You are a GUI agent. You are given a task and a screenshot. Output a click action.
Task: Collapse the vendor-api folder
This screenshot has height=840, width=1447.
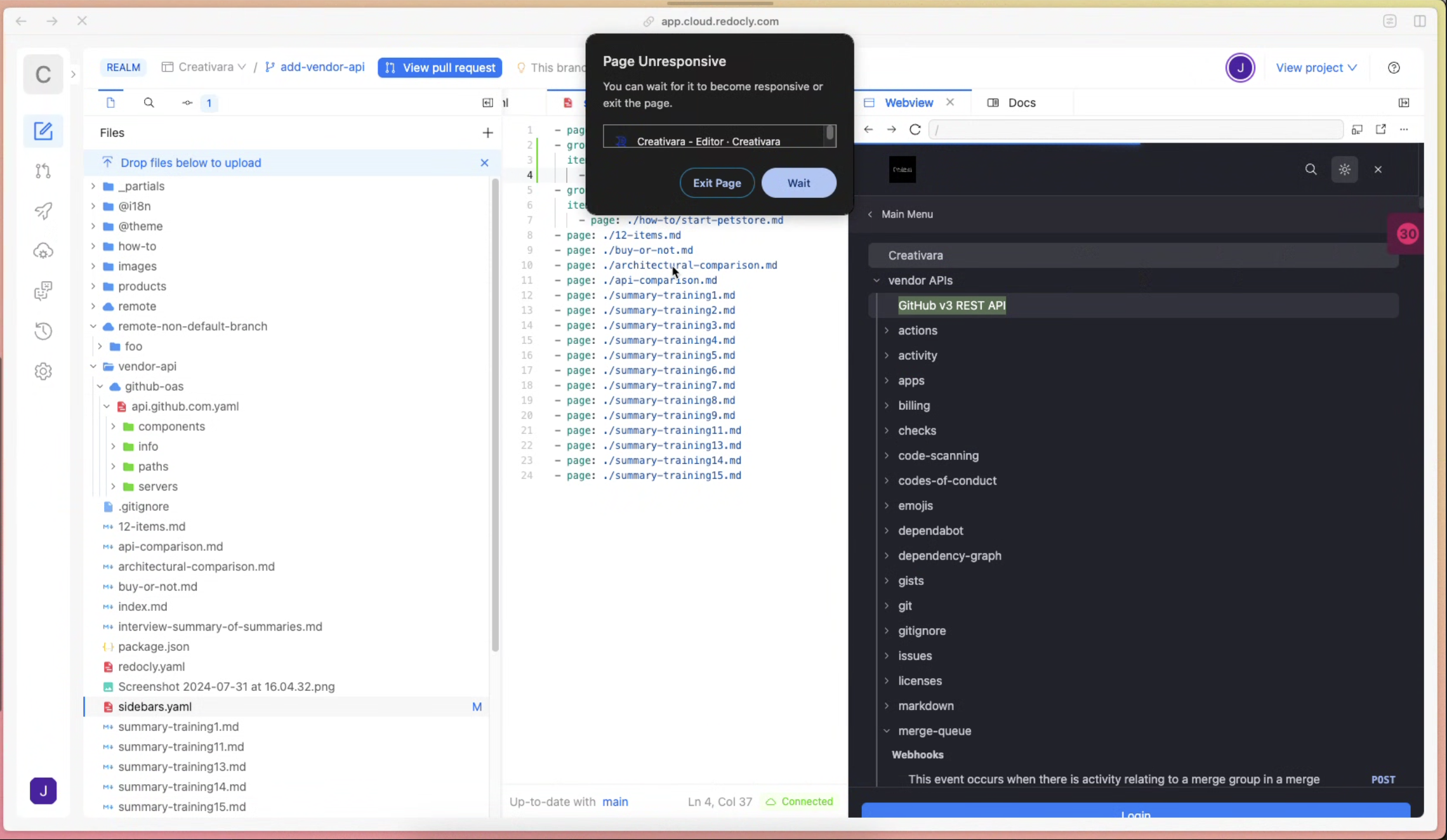(x=93, y=366)
